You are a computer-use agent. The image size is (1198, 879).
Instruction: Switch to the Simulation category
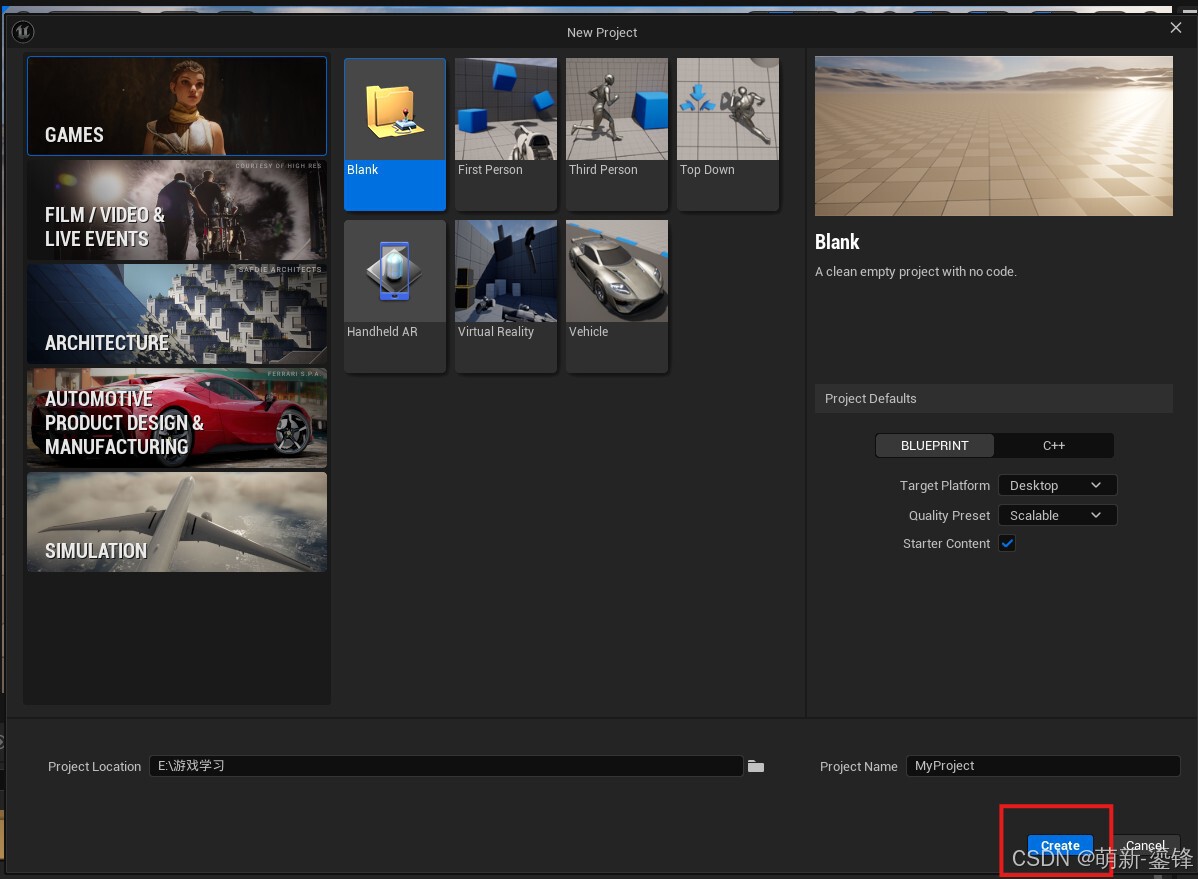point(176,522)
